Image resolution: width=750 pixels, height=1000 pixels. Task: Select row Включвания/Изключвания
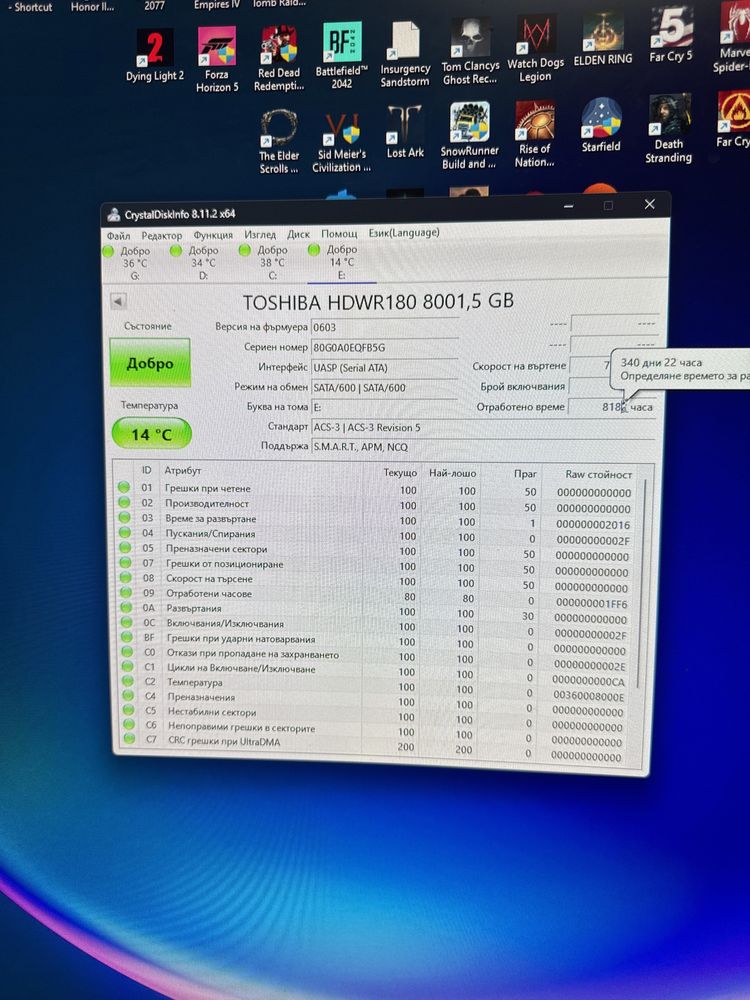375,627
